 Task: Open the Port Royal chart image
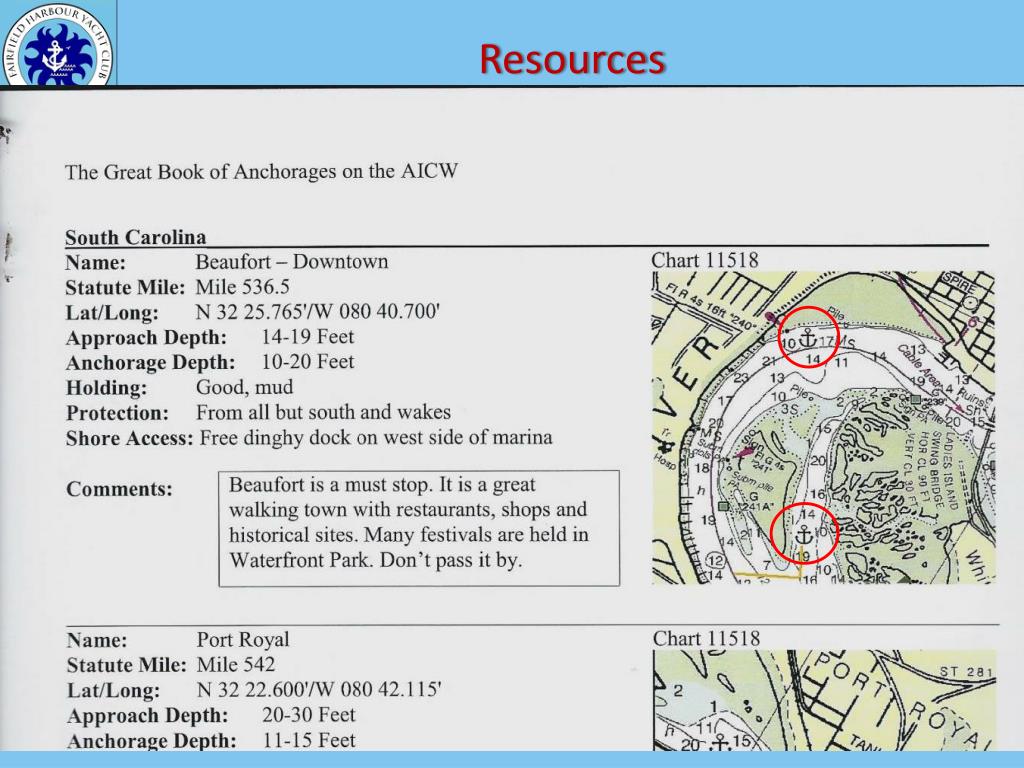[x=825, y=700]
